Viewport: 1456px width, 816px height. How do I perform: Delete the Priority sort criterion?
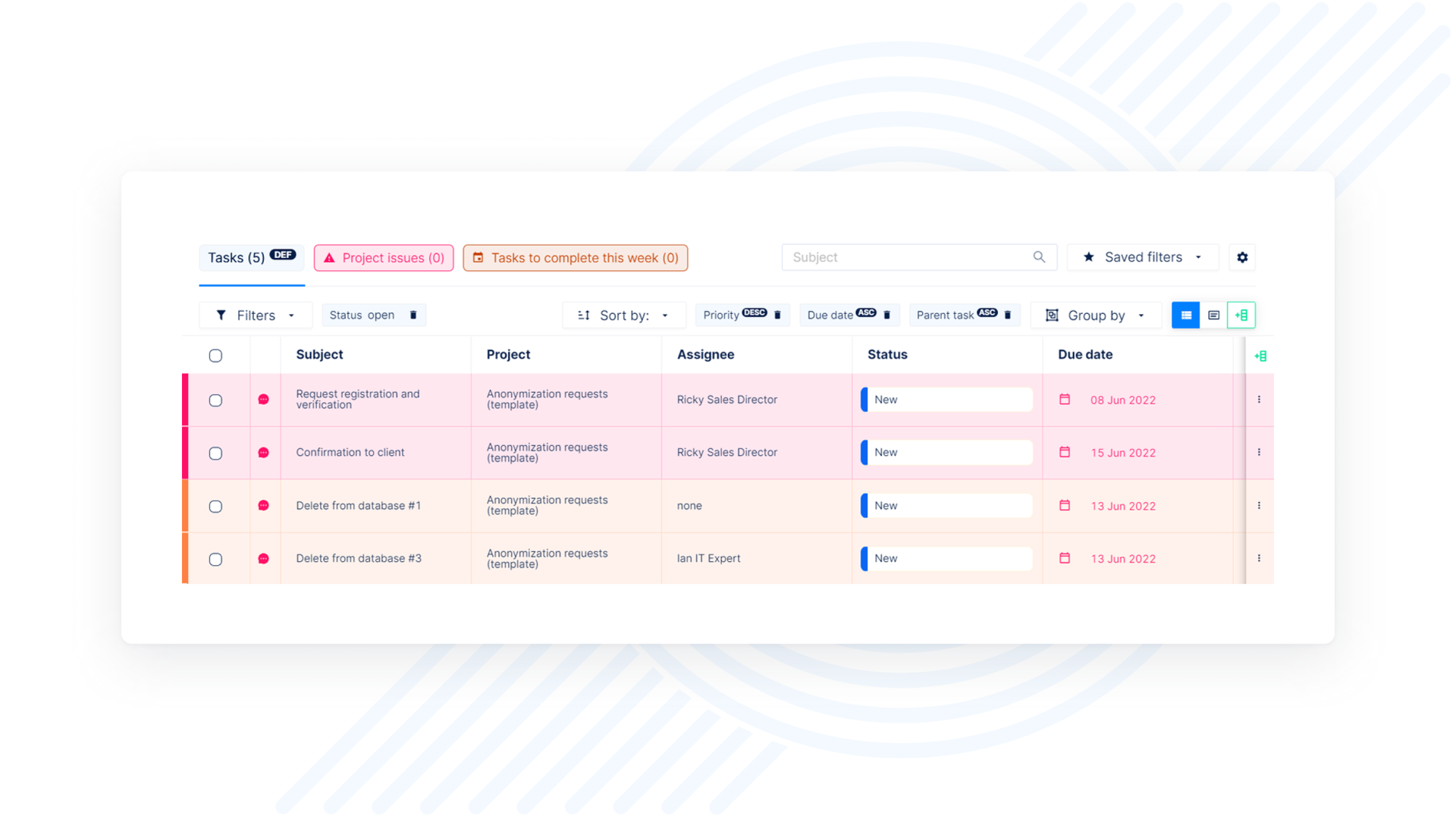tap(777, 315)
